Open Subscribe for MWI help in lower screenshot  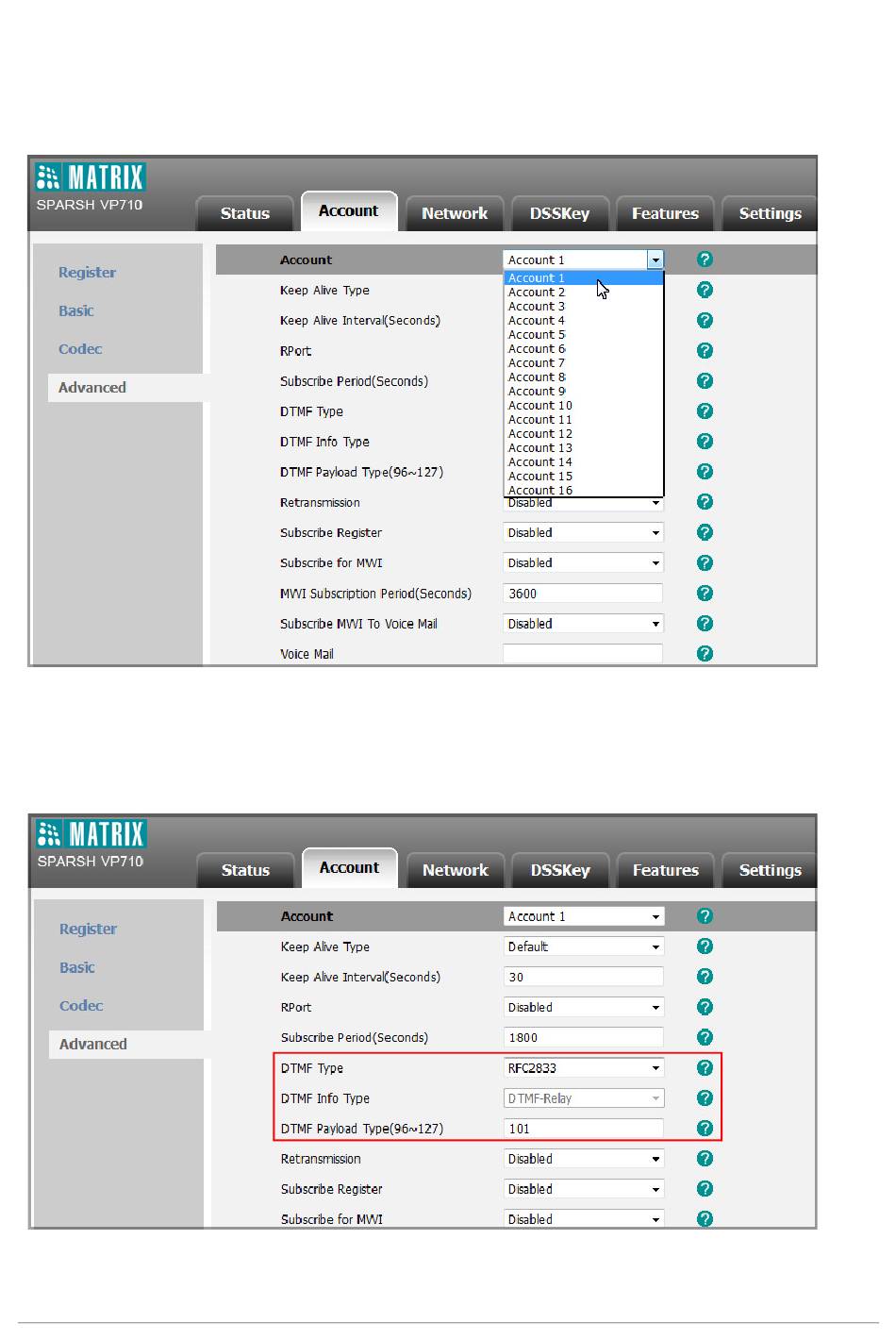pyautogui.click(x=705, y=1218)
